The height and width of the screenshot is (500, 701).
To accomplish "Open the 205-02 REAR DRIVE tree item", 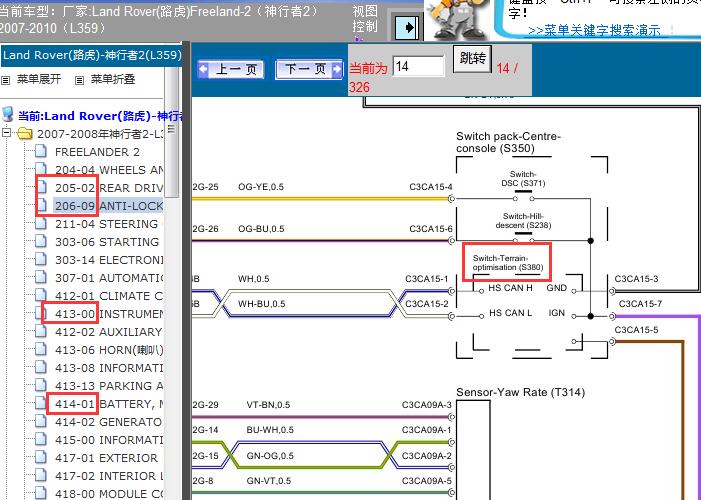I will [x=109, y=188].
